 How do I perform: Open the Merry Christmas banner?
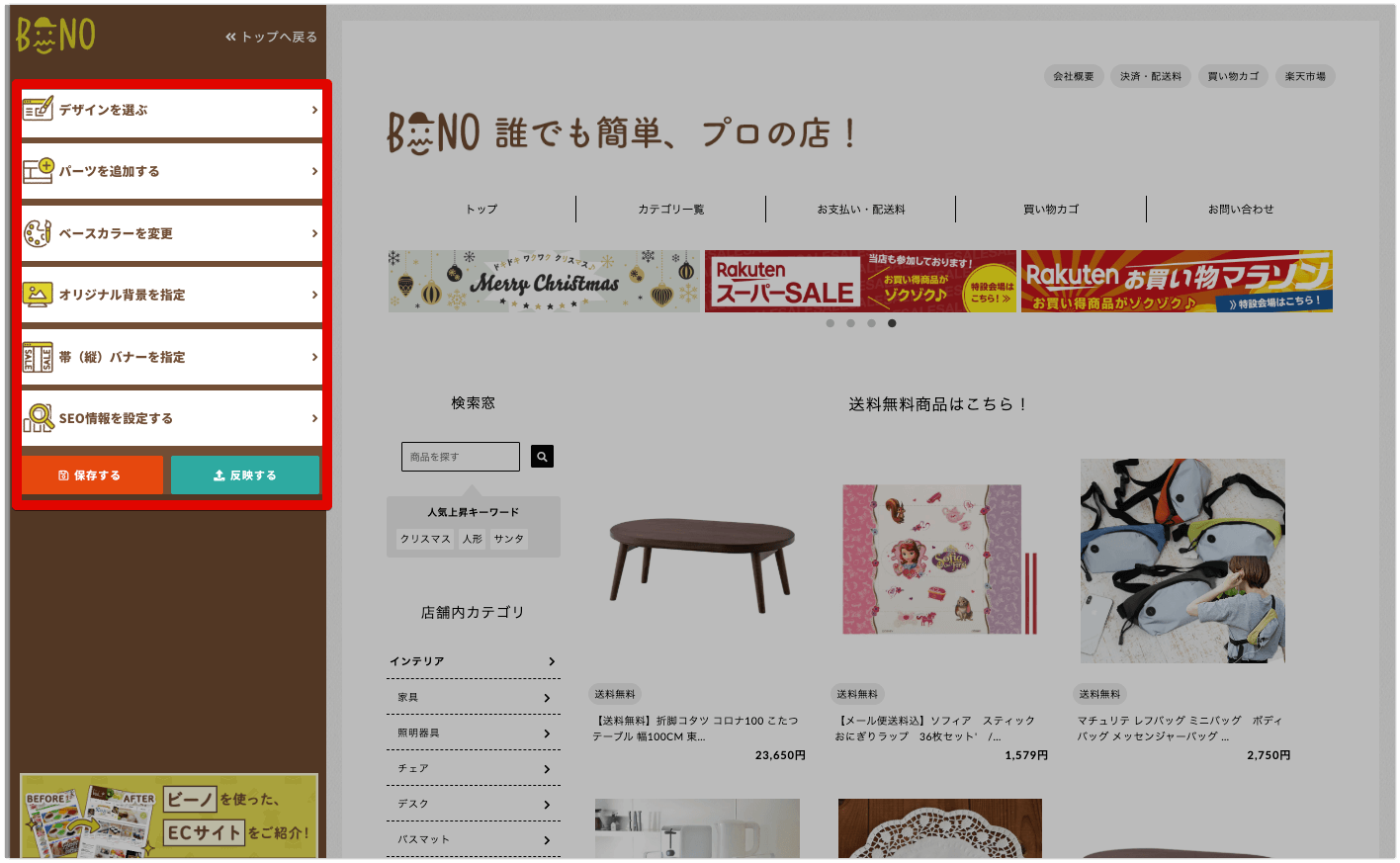(544, 281)
